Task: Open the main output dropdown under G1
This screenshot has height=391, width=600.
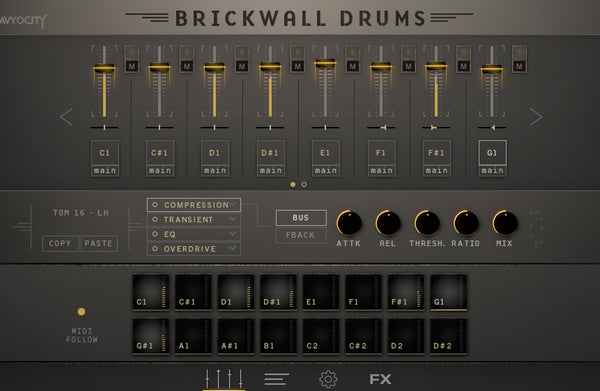Action: pyautogui.click(x=492, y=171)
